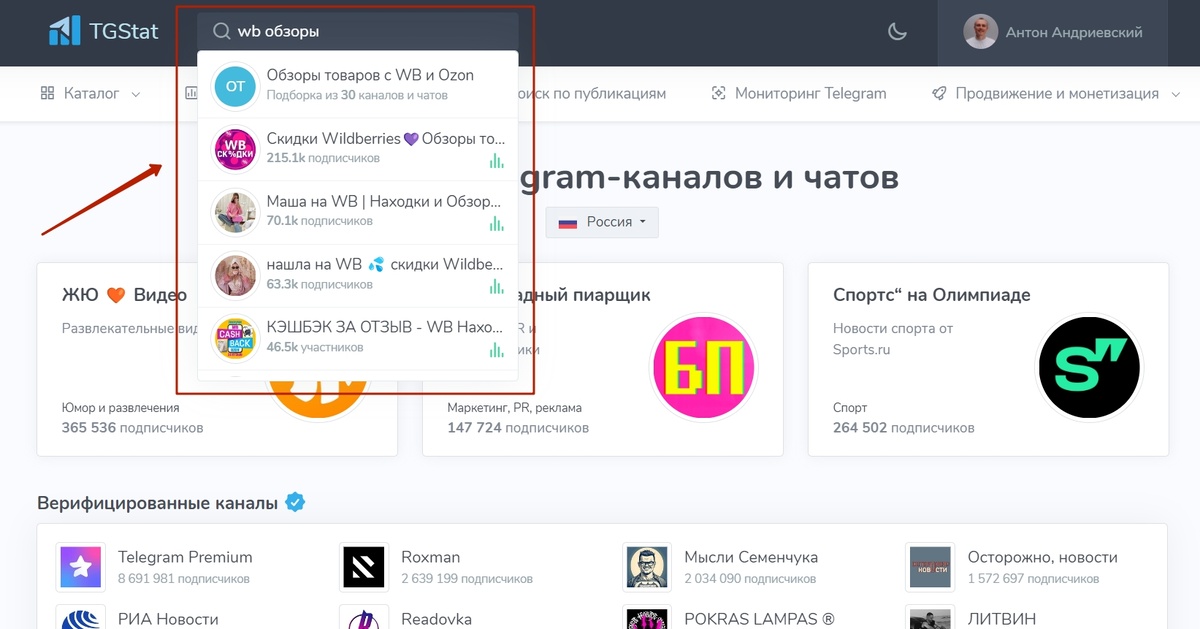The image size is (1200, 629).
Task: Click the OT round avatar icon
Action: [x=235, y=86]
